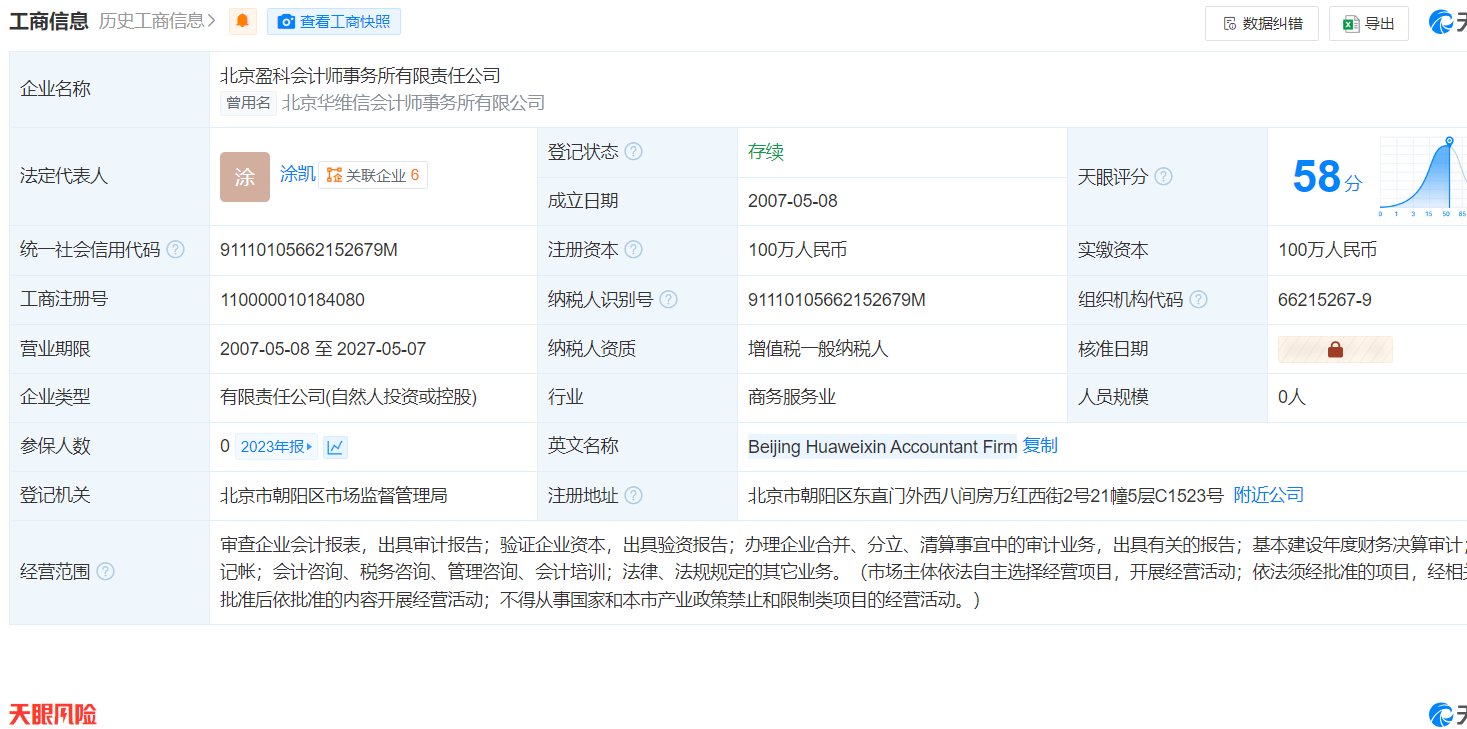Click the orange bell alert icon
This screenshot has width=1467, height=729.
coord(243,22)
